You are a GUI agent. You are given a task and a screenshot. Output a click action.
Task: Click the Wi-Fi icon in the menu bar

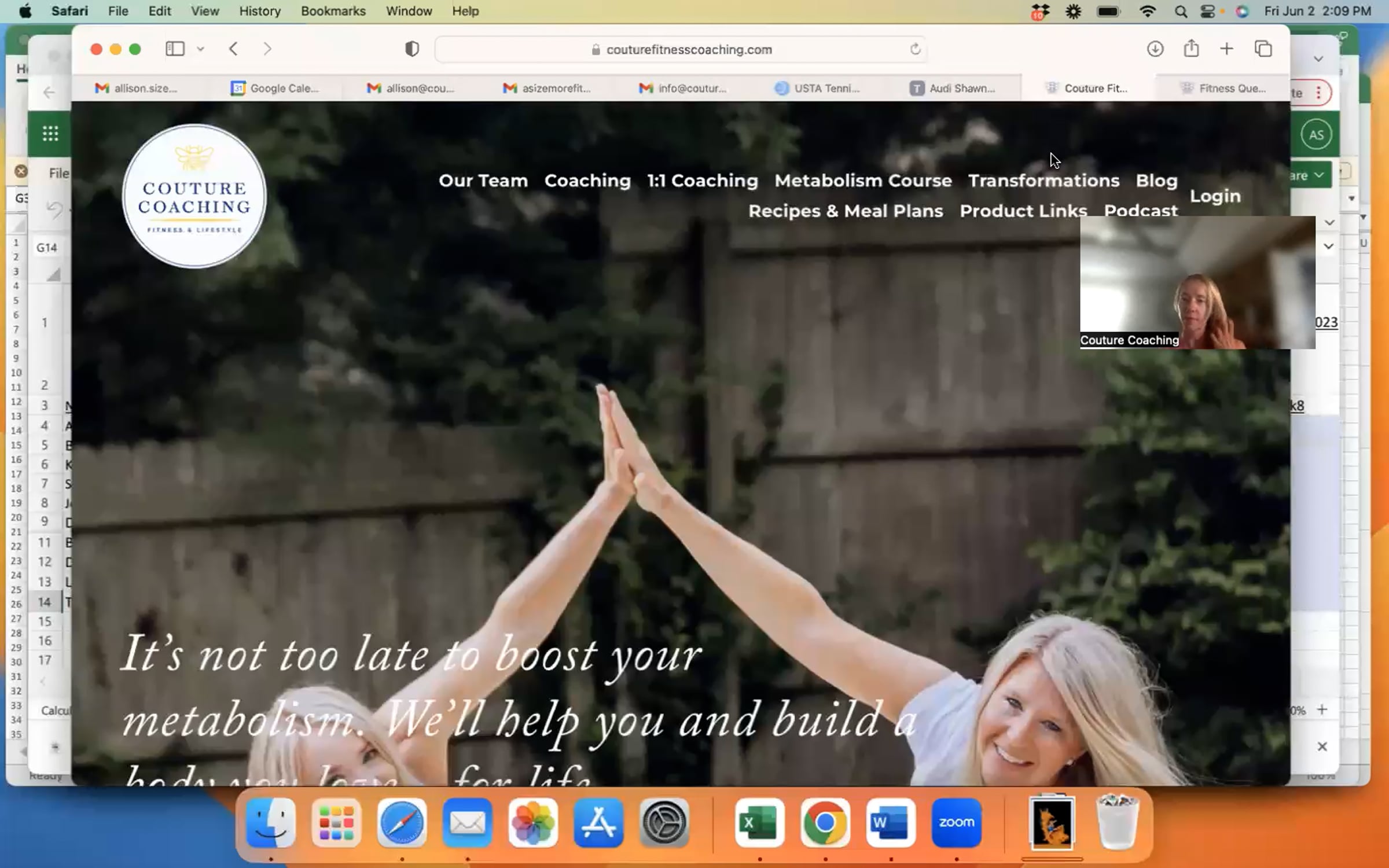tap(1148, 12)
